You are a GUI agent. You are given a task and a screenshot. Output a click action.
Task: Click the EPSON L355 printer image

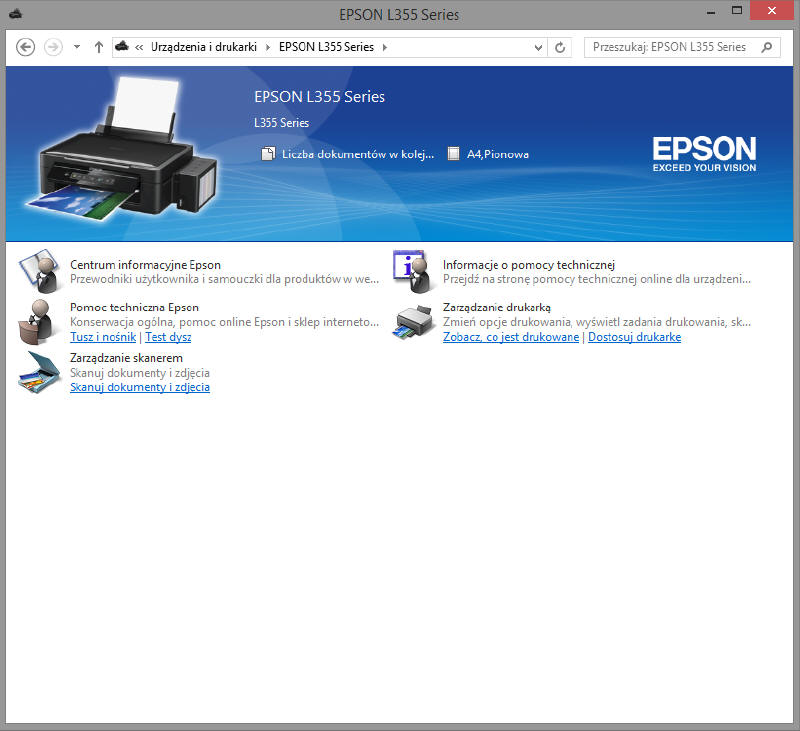pyautogui.click(x=123, y=151)
